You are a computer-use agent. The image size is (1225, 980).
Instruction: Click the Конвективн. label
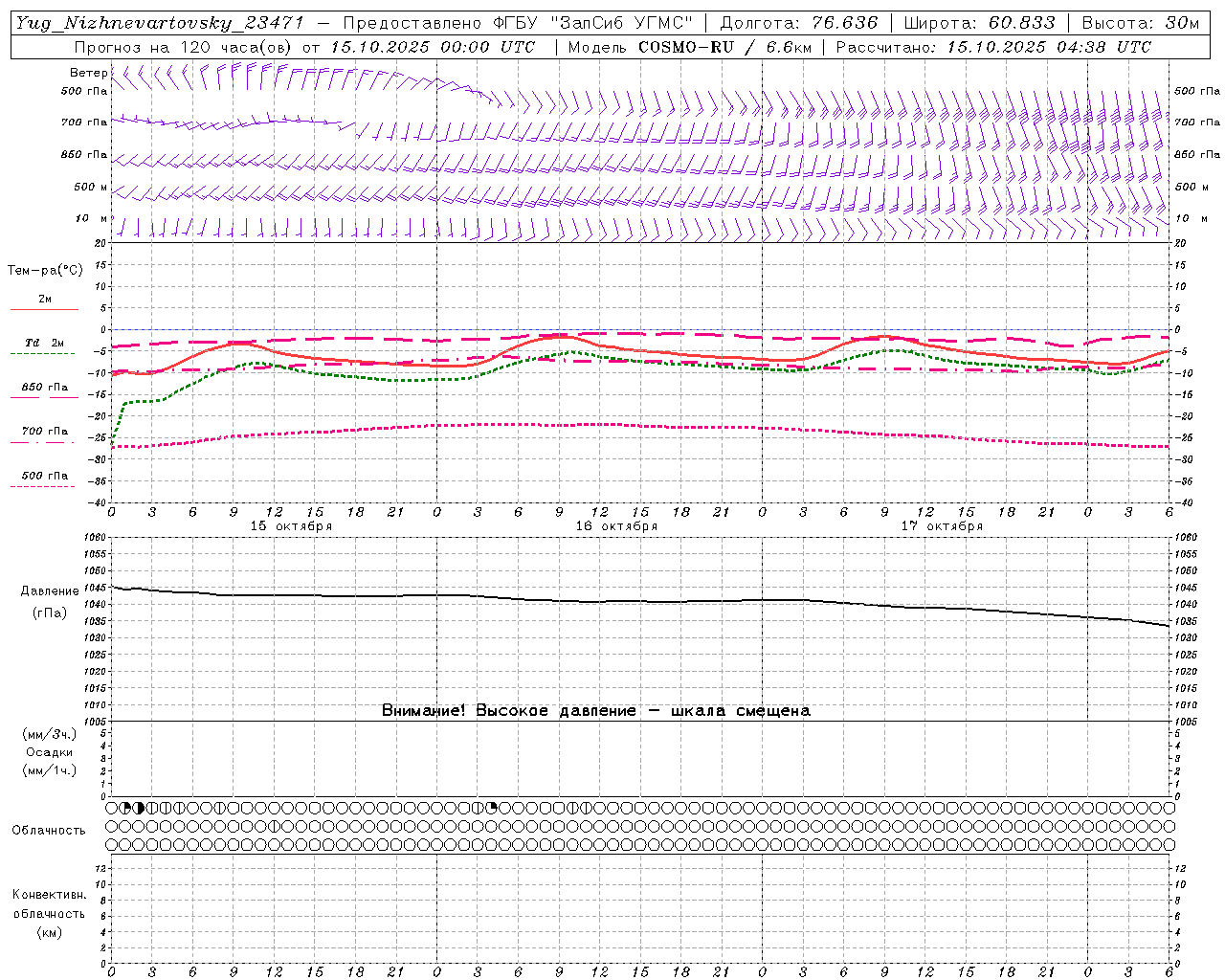click(49, 895)
